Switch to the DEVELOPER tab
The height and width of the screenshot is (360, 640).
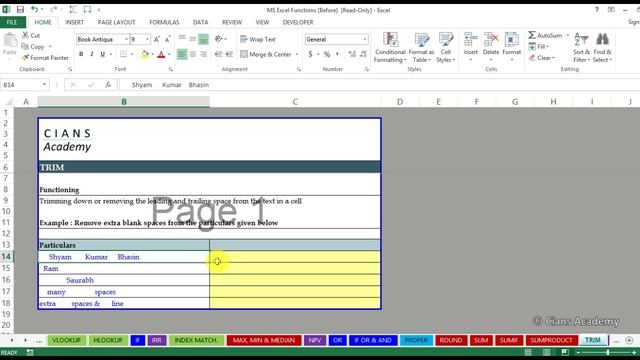click(x=298, y=22)
